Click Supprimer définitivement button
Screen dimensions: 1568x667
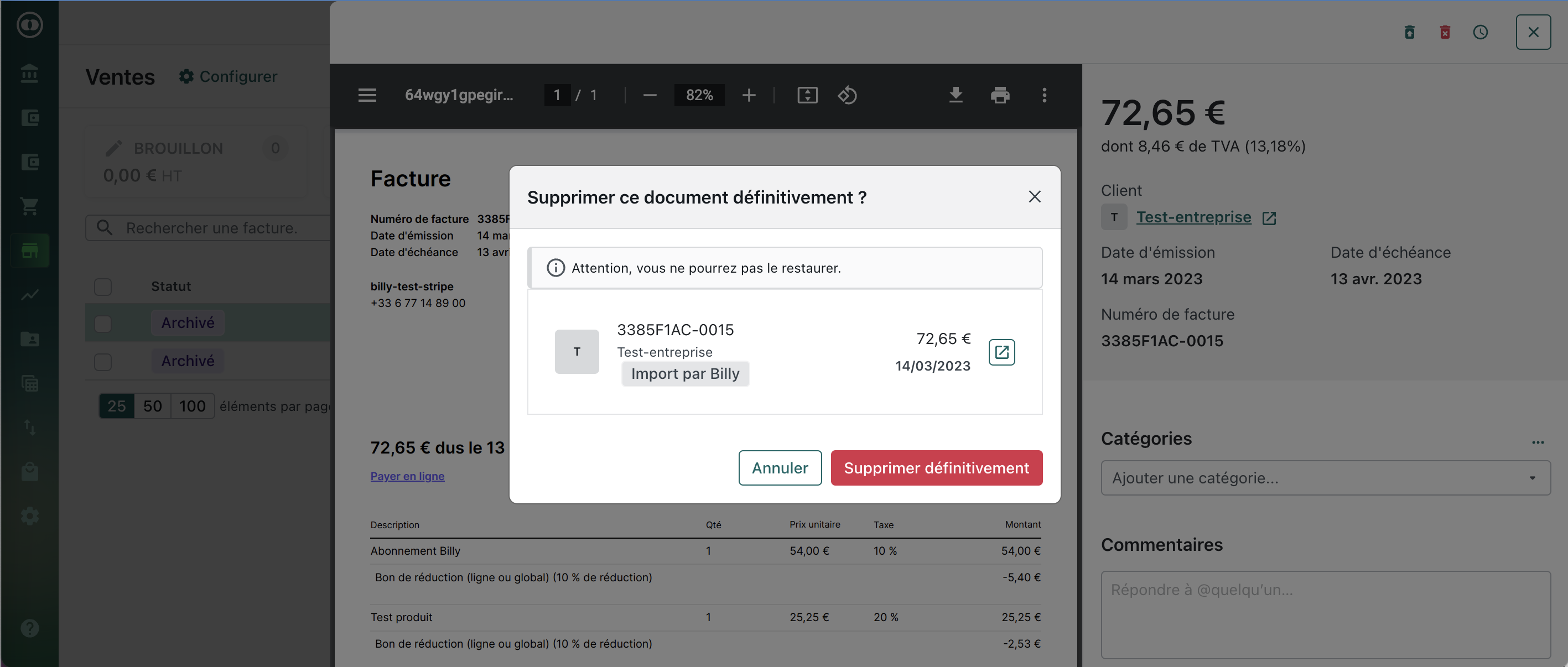(x=936, y=467)
